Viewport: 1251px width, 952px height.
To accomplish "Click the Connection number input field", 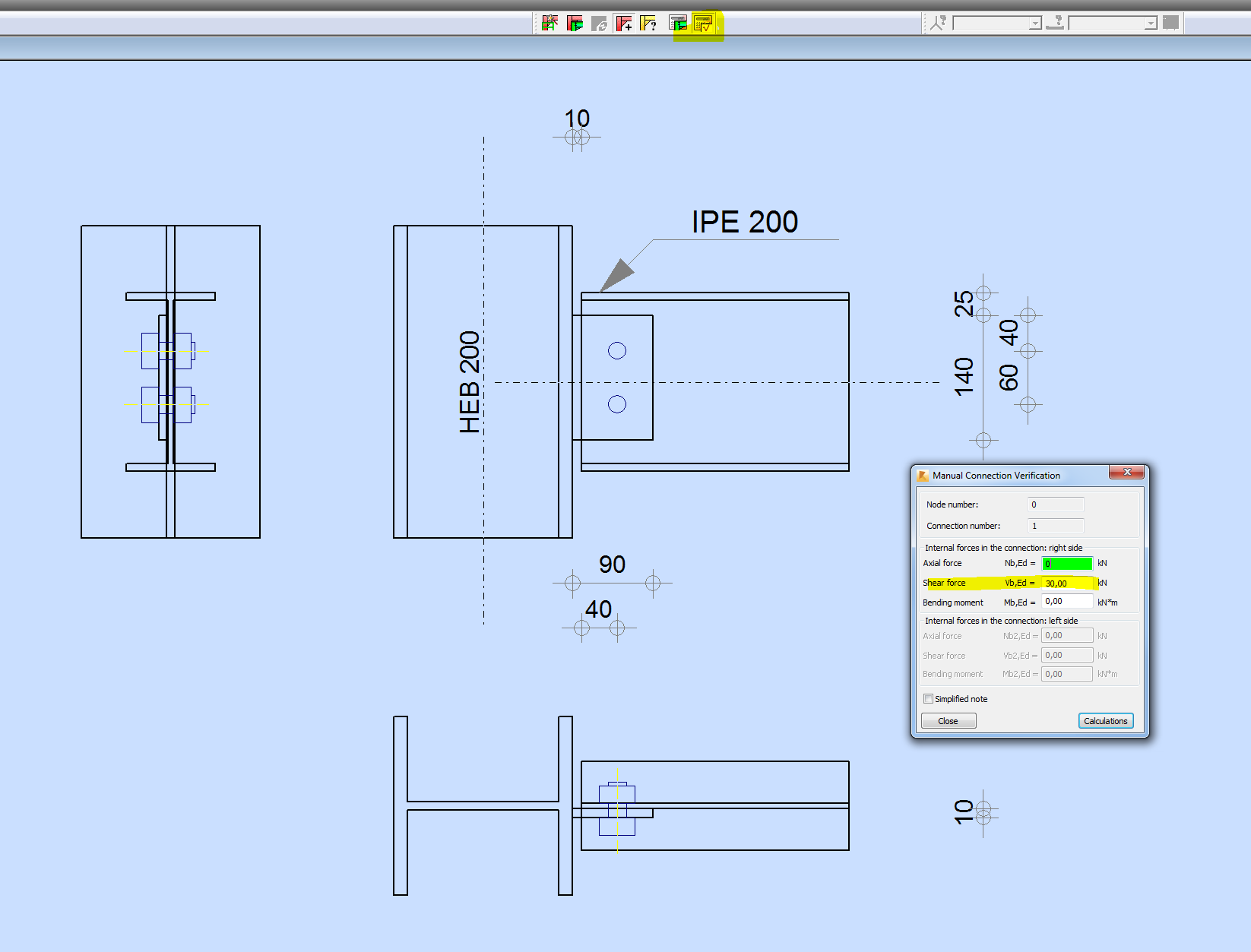I will pos(1055,525).
